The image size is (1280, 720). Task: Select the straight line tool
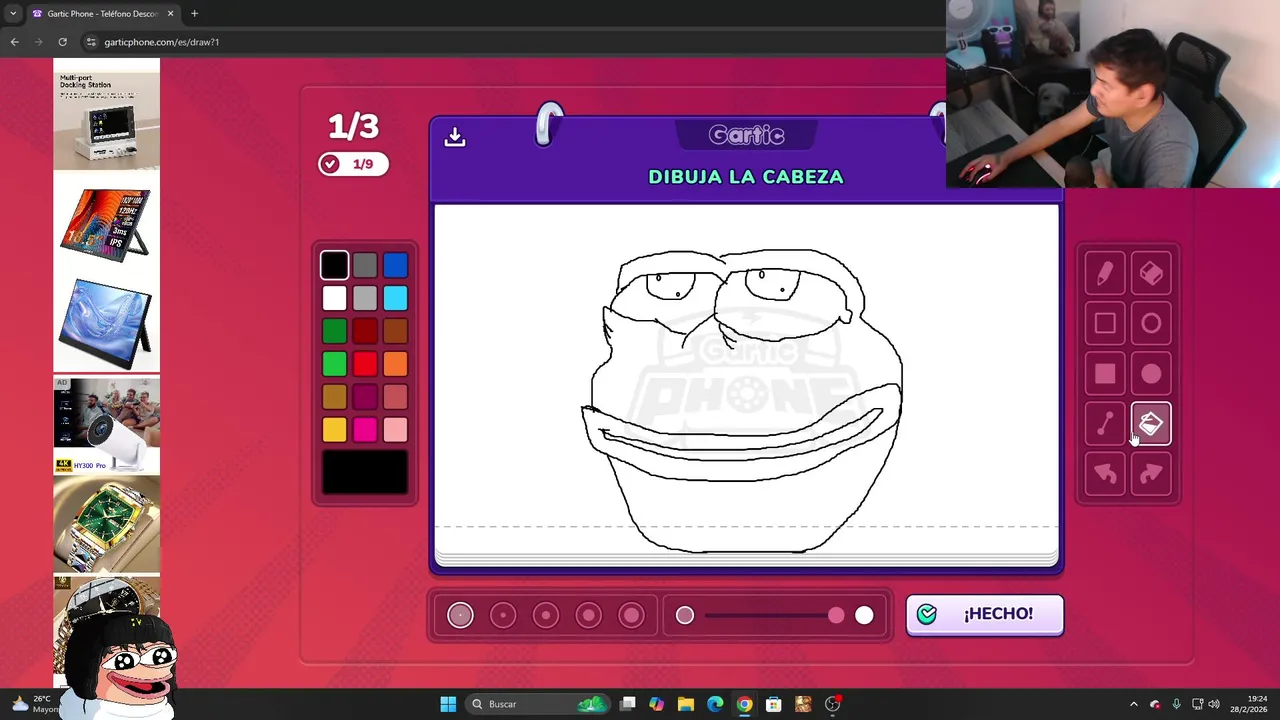click(1105, 424)
